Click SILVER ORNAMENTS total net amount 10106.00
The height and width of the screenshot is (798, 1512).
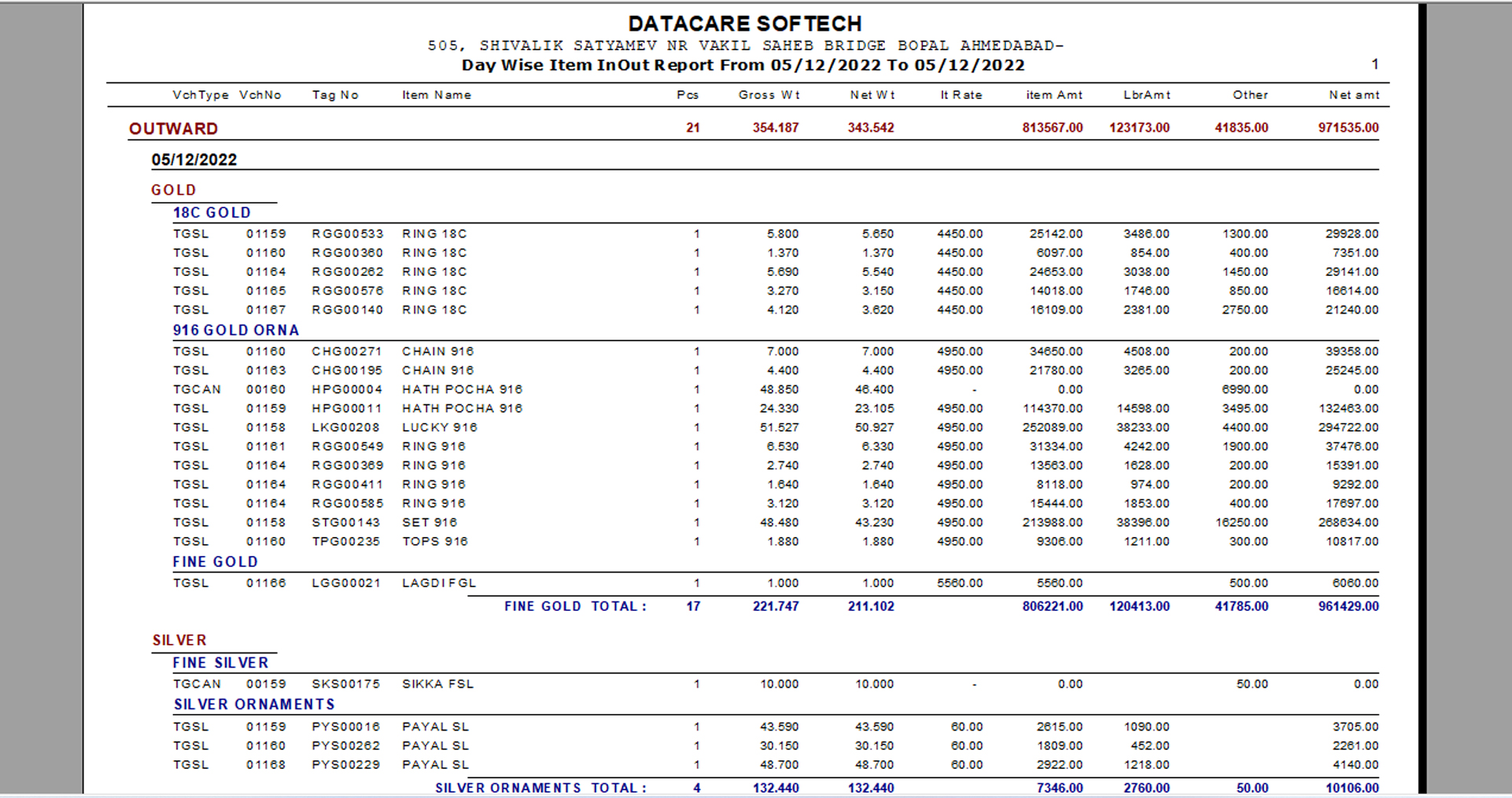pos(1352,788)
